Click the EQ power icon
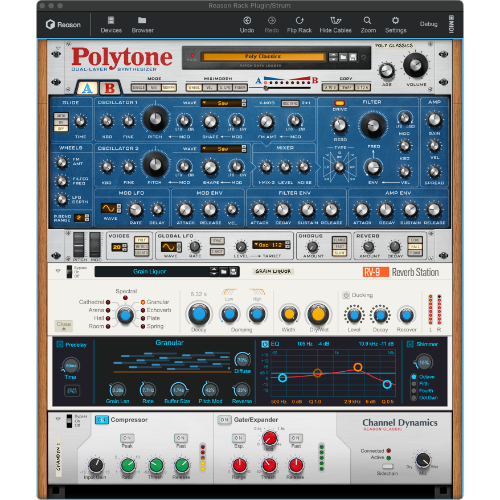 tap(265, 344)
